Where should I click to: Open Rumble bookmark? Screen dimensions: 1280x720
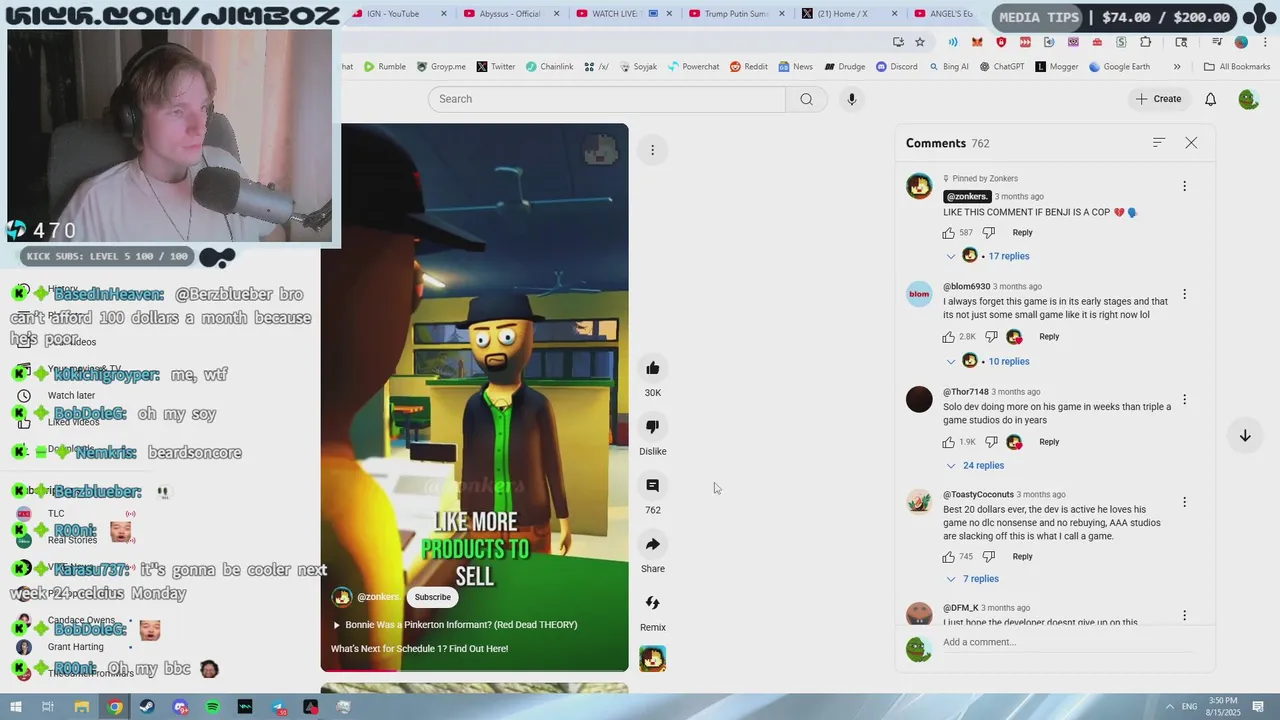coord(385,67)
